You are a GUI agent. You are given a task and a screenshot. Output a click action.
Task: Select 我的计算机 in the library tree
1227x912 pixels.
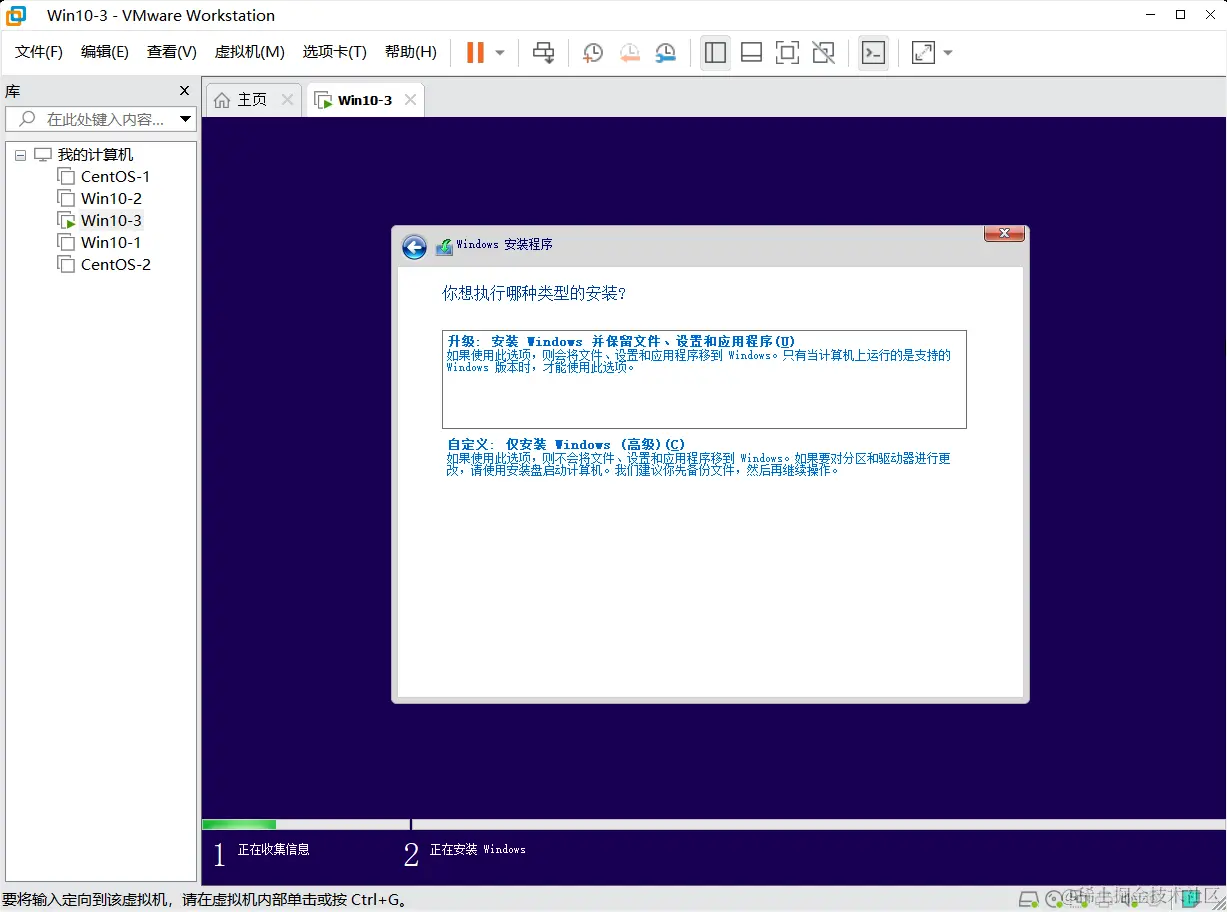[x=95, y=155]
